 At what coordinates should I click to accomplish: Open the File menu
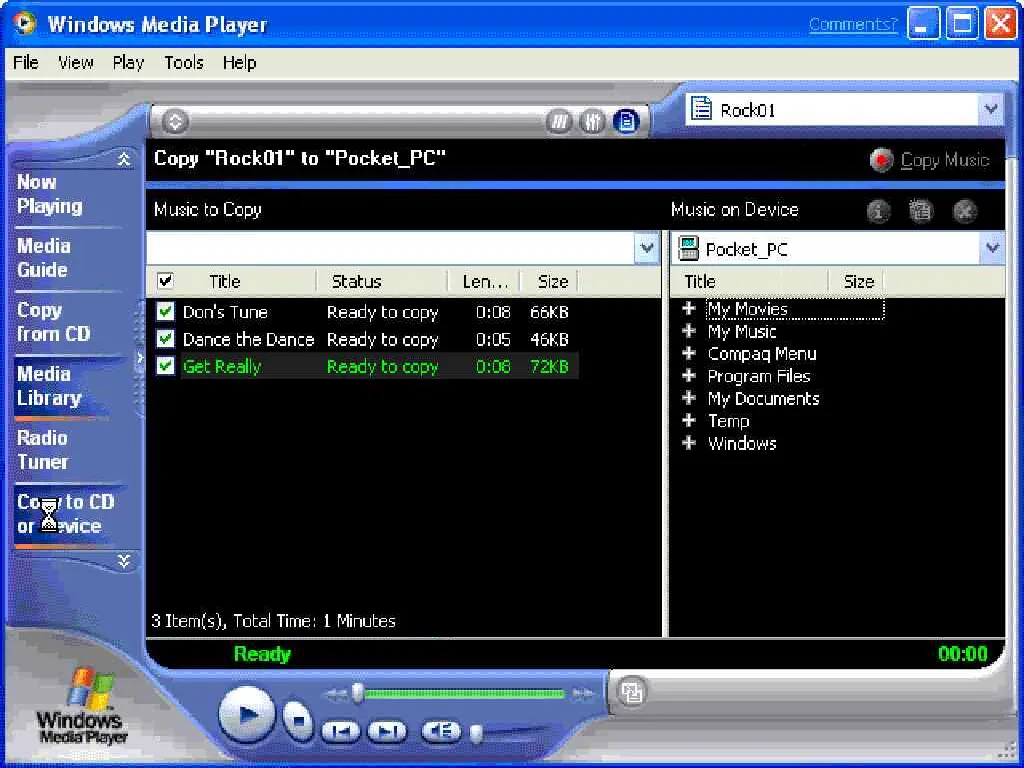(26, 63)
